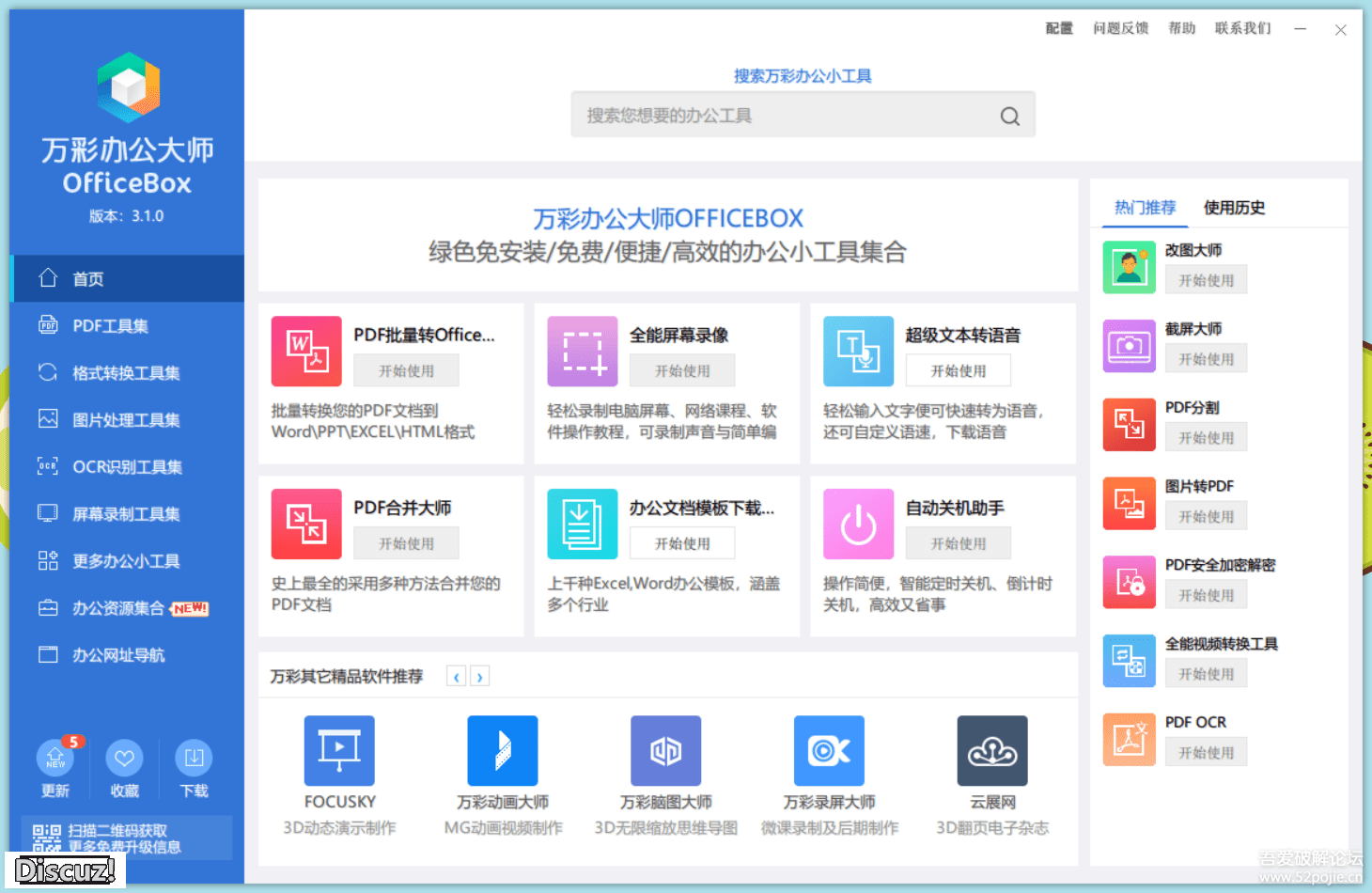
Task: Click 开始使用 under 改图大师
Action: [x=1207, y=280]
